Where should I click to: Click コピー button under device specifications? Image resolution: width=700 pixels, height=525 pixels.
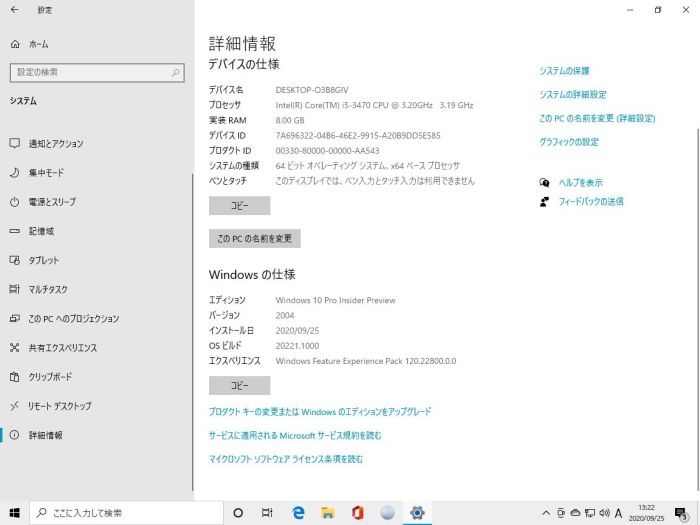[x=239, y=206]
